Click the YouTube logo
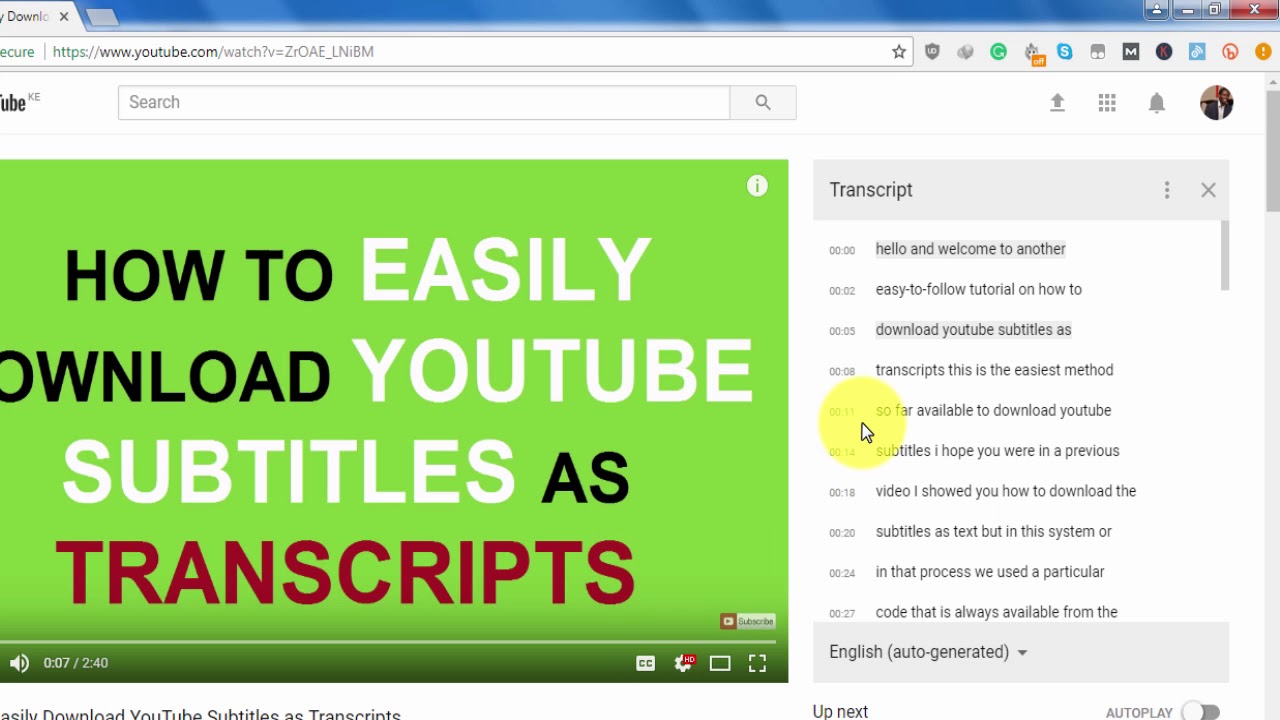This screenshot has height=720, width=1280. (x=14, y=102)
